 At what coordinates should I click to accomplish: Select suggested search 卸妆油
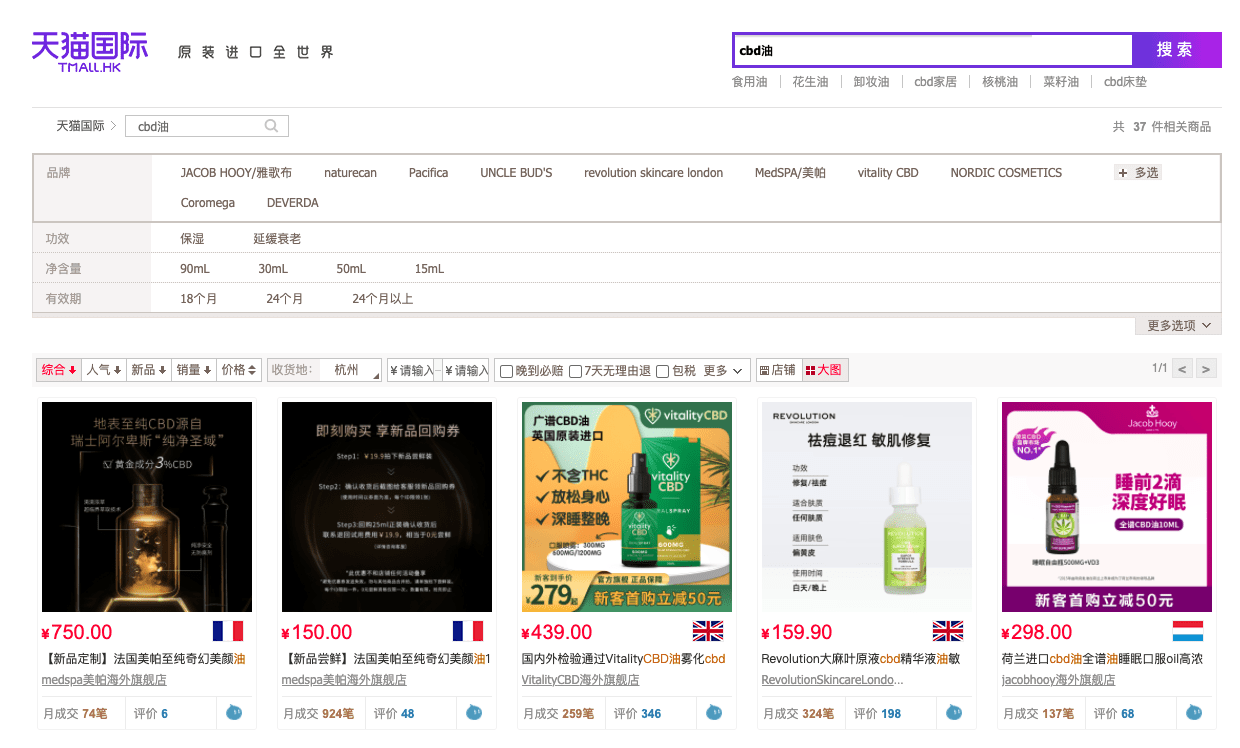pos(871,82)
